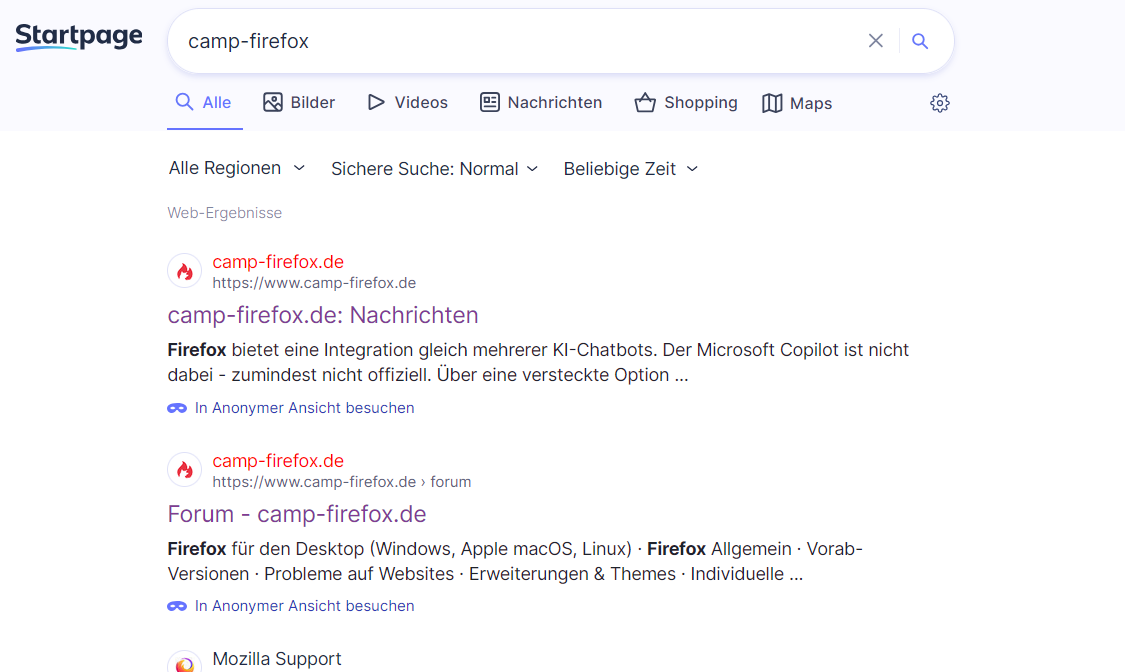The width and height of the screenshot is (1125, 672).
Task: Switch to the Bilder tab
Action: pyautogui.click(x=299, y=103)
